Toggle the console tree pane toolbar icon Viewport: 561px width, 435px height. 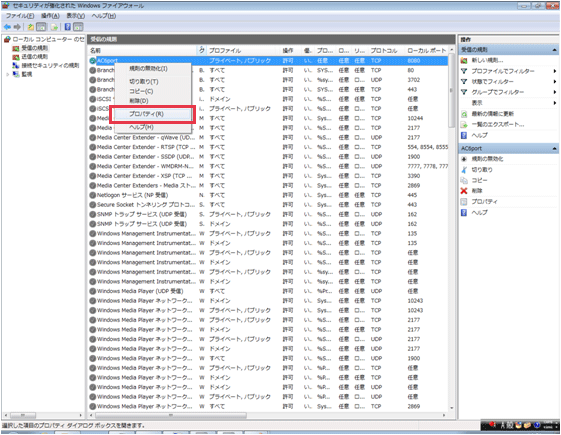tap(42, 27)
